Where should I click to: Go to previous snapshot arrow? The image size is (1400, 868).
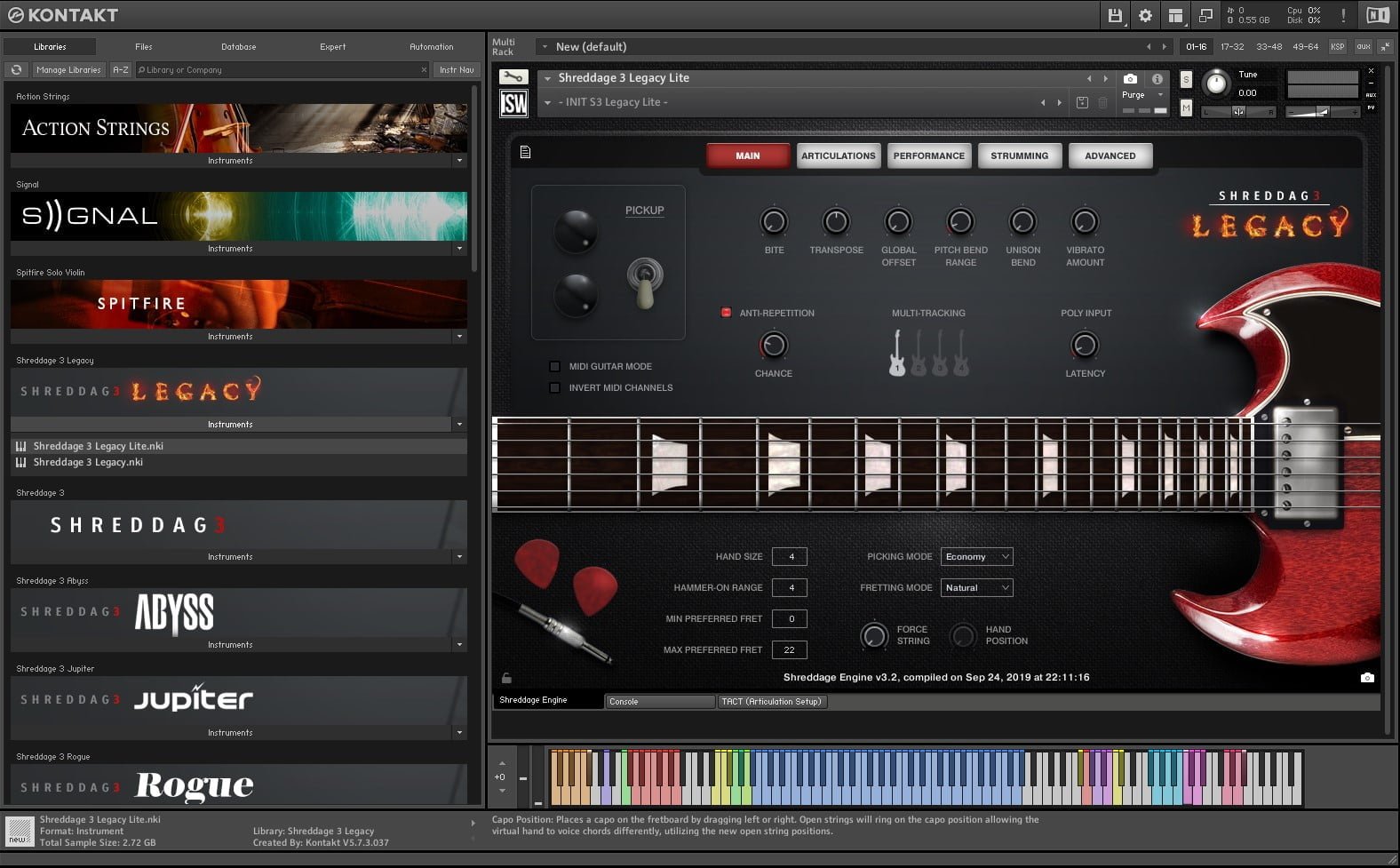(x=1043, y=102)
